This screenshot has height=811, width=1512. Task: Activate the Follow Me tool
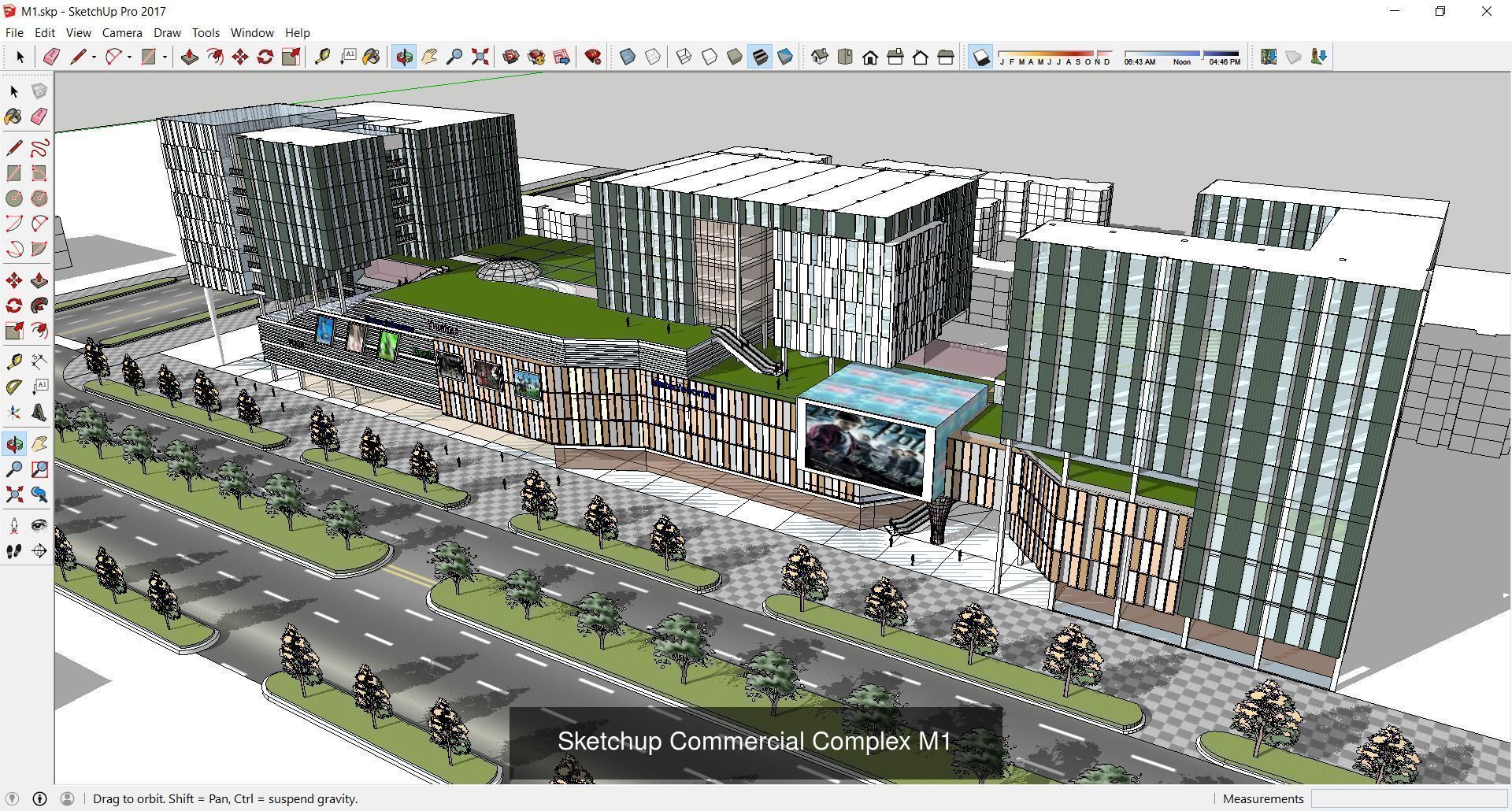coord(39,306)
